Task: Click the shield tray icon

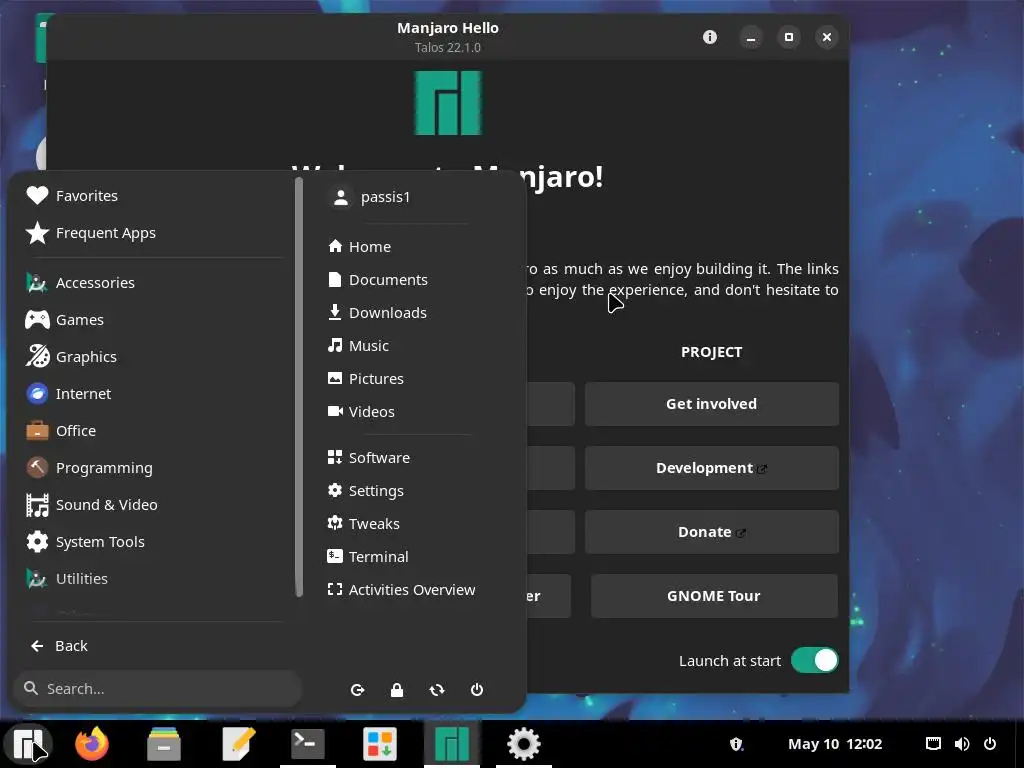Action: [736, 744]
